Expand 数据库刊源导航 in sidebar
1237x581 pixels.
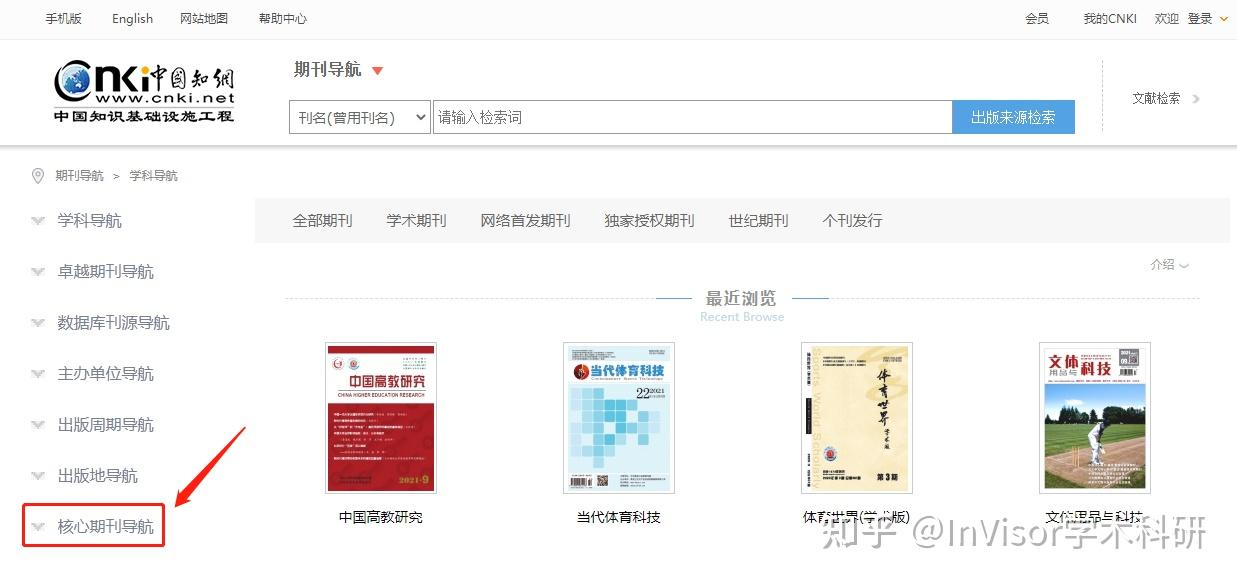pos(113,323)
